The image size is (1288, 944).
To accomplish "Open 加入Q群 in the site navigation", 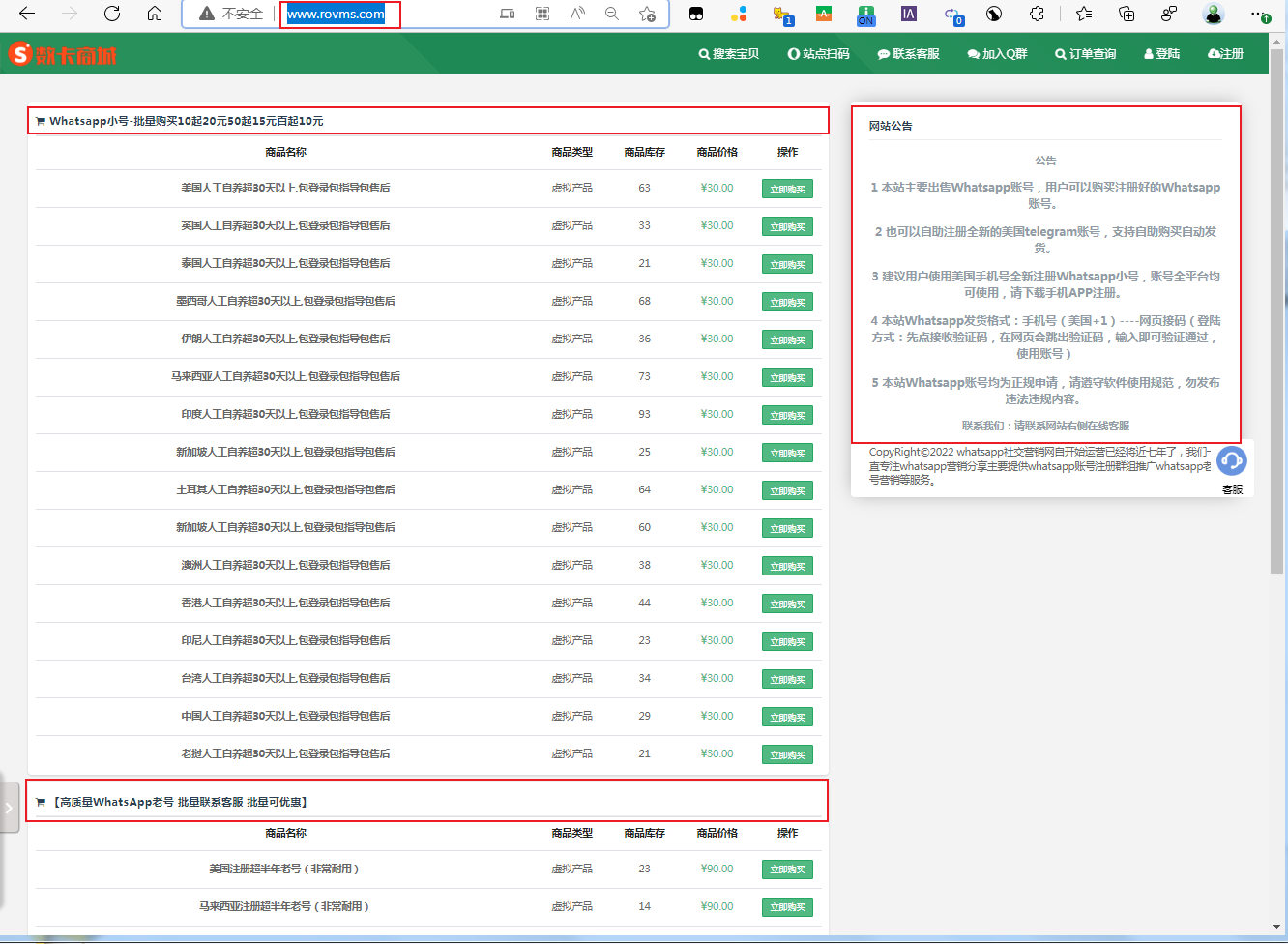I will 998,54.
